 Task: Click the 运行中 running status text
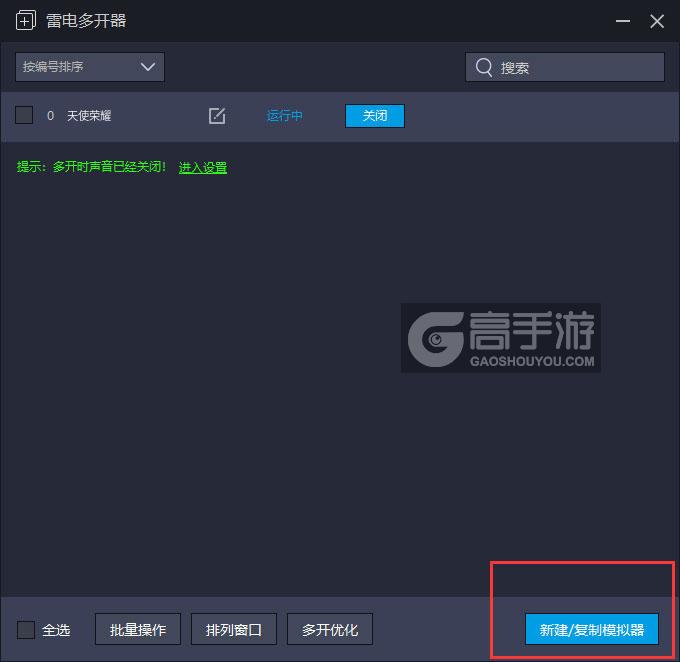pos(284,116)
